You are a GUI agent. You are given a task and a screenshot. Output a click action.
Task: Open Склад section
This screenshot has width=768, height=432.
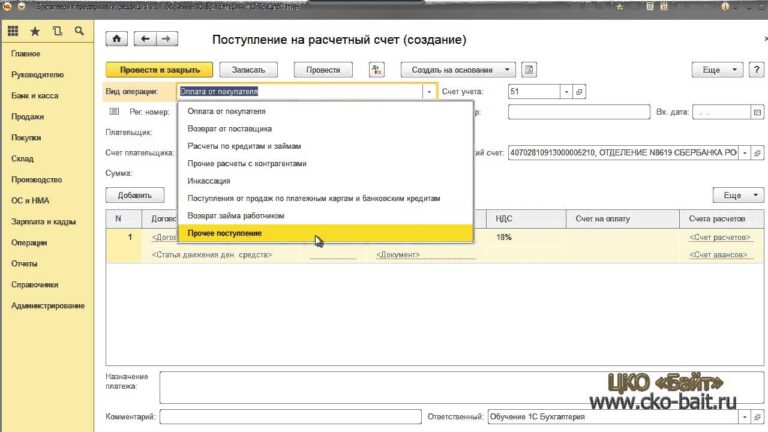(x=22, y=159)
